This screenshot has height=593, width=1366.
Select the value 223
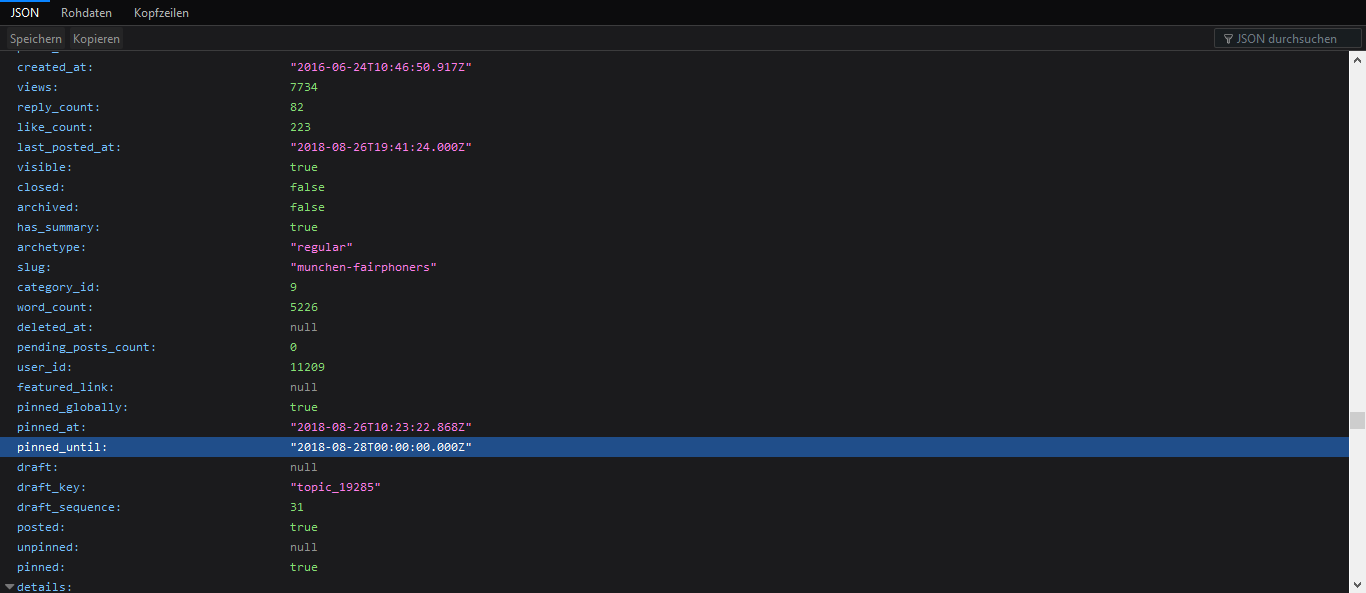tap(300, 127)
